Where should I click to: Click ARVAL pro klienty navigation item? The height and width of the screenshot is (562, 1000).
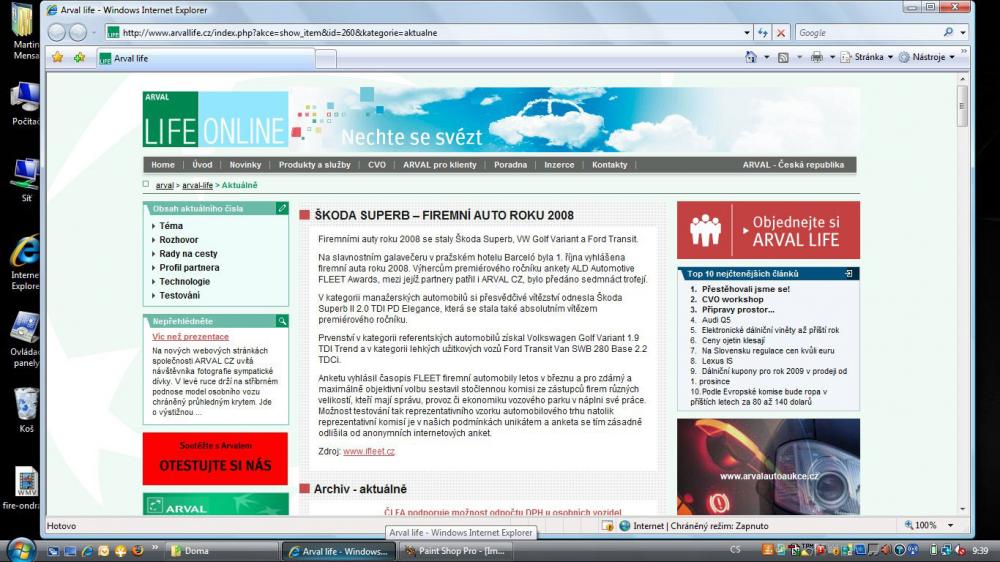pyautogui.click(x=439, y=165)
